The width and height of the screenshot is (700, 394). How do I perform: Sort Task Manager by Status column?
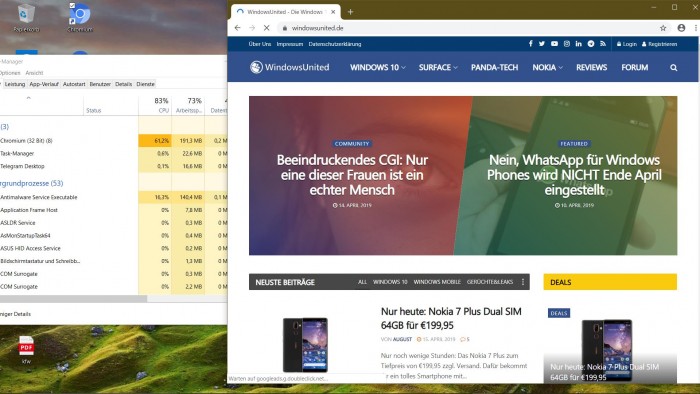tap(111, 105)
